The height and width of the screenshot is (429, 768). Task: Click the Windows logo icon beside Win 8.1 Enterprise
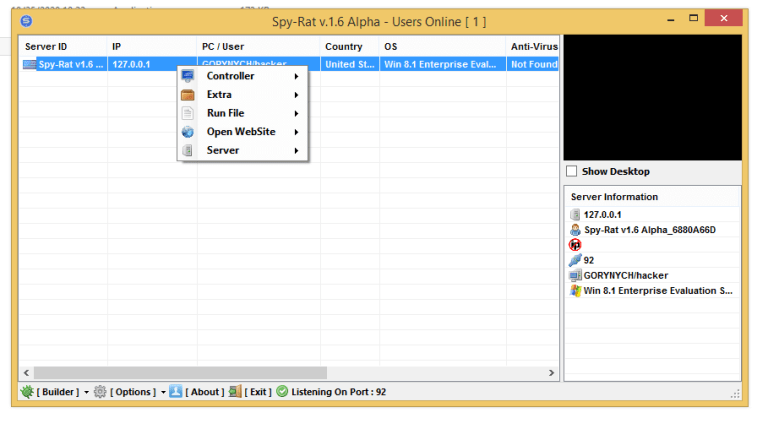click(x=575, y=290)
